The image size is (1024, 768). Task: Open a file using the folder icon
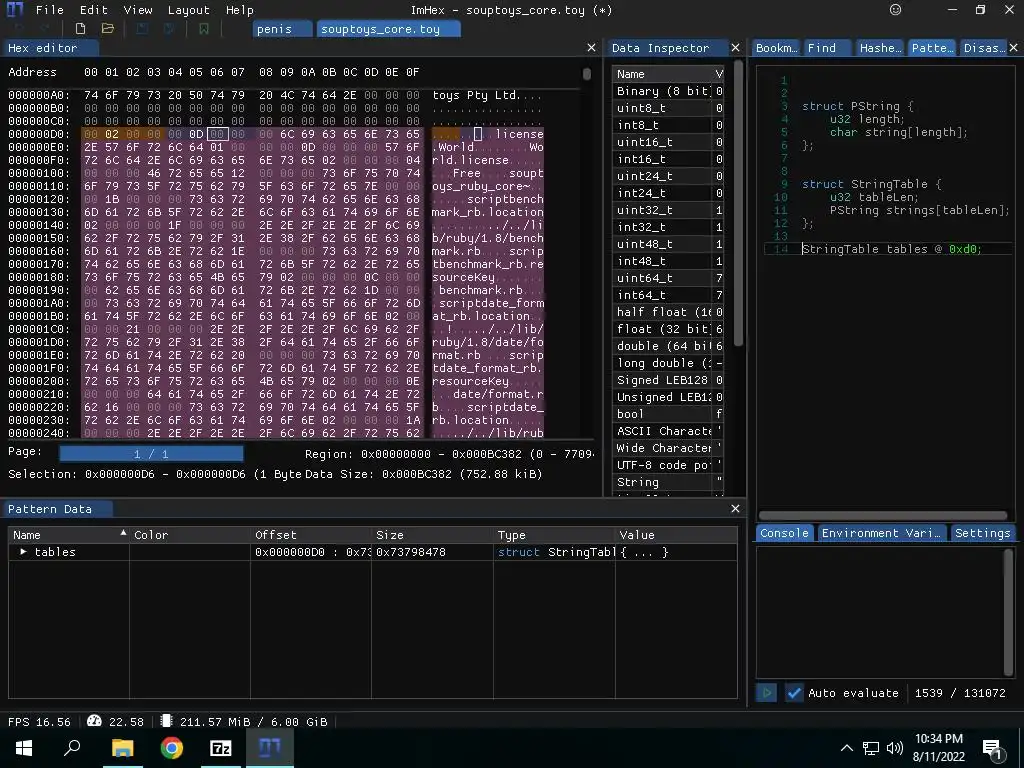tap(108, 29)
